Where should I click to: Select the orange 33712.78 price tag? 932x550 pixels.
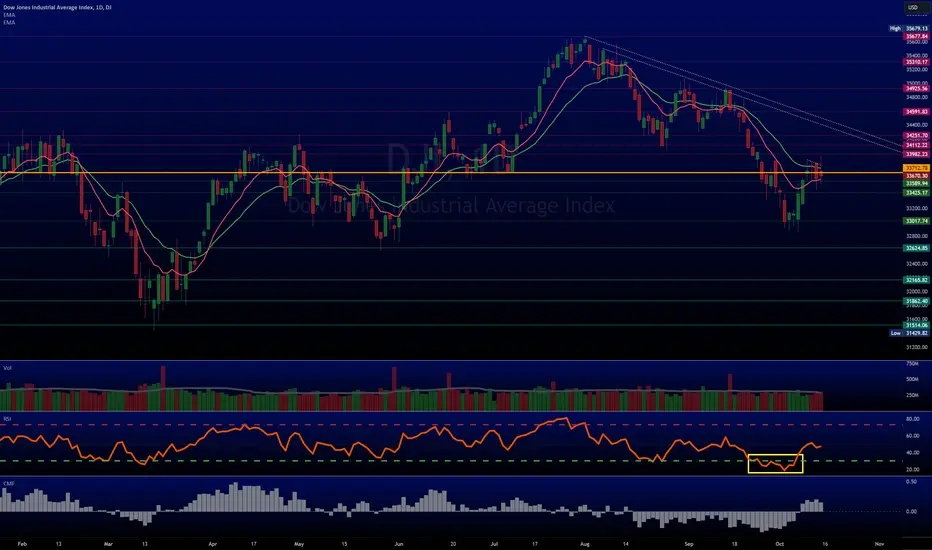(x=916, y=169)
